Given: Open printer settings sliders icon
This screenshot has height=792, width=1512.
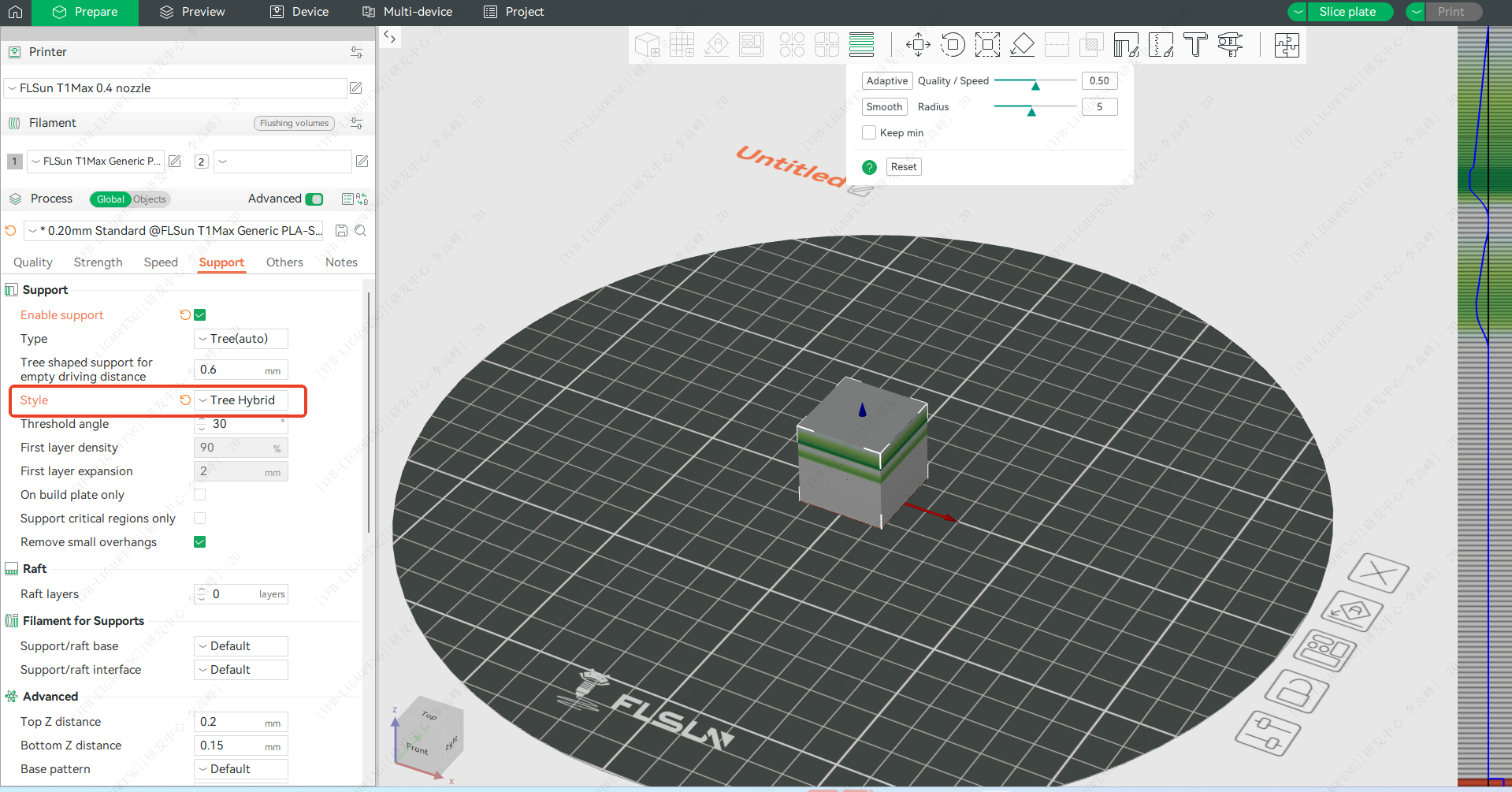Looking at the screenshot, I should 356,52.
